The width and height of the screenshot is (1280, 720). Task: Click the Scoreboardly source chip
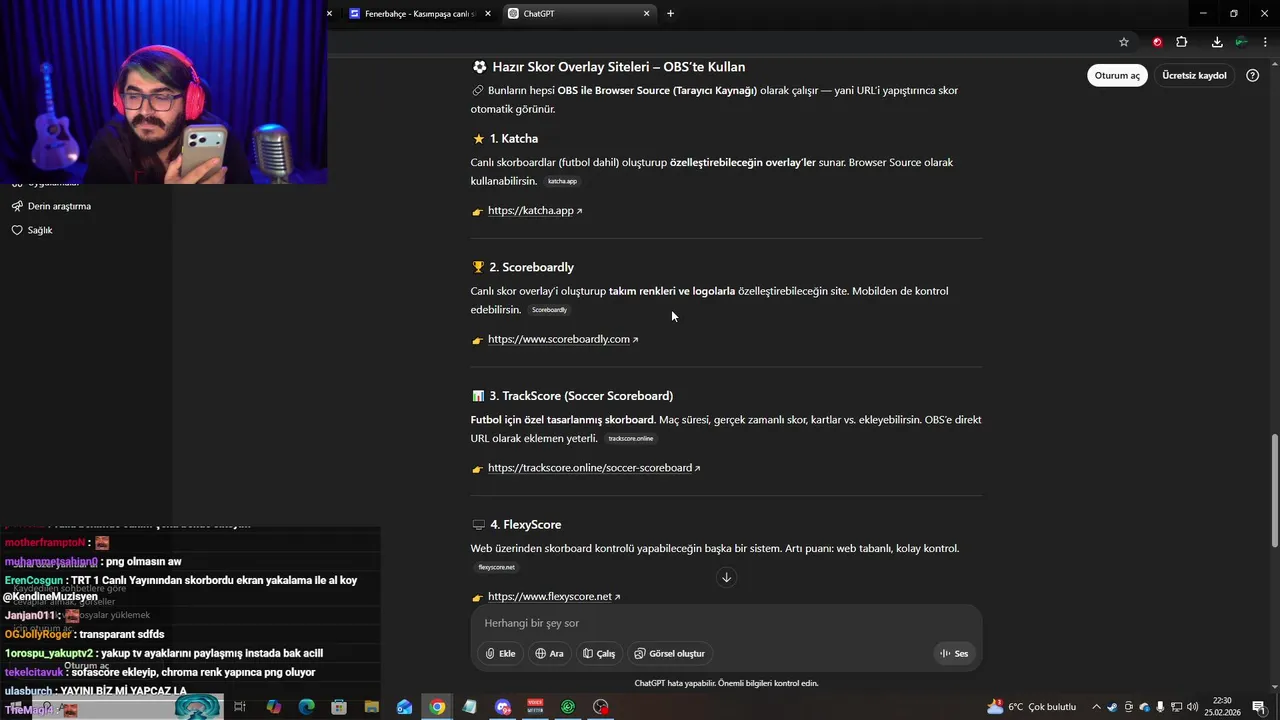(549, 310)
